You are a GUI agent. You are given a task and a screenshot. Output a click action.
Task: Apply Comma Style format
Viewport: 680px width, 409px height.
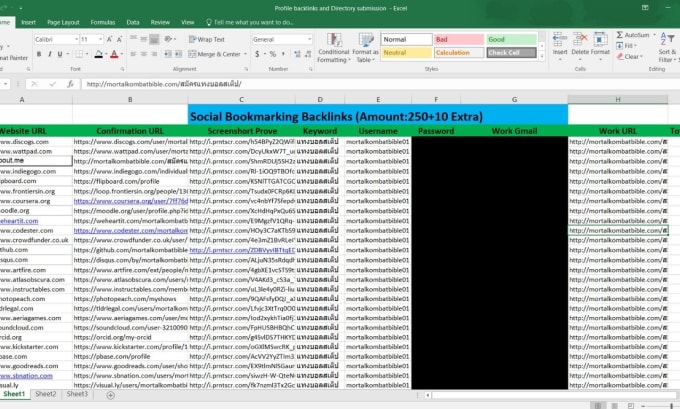(283, 54)
